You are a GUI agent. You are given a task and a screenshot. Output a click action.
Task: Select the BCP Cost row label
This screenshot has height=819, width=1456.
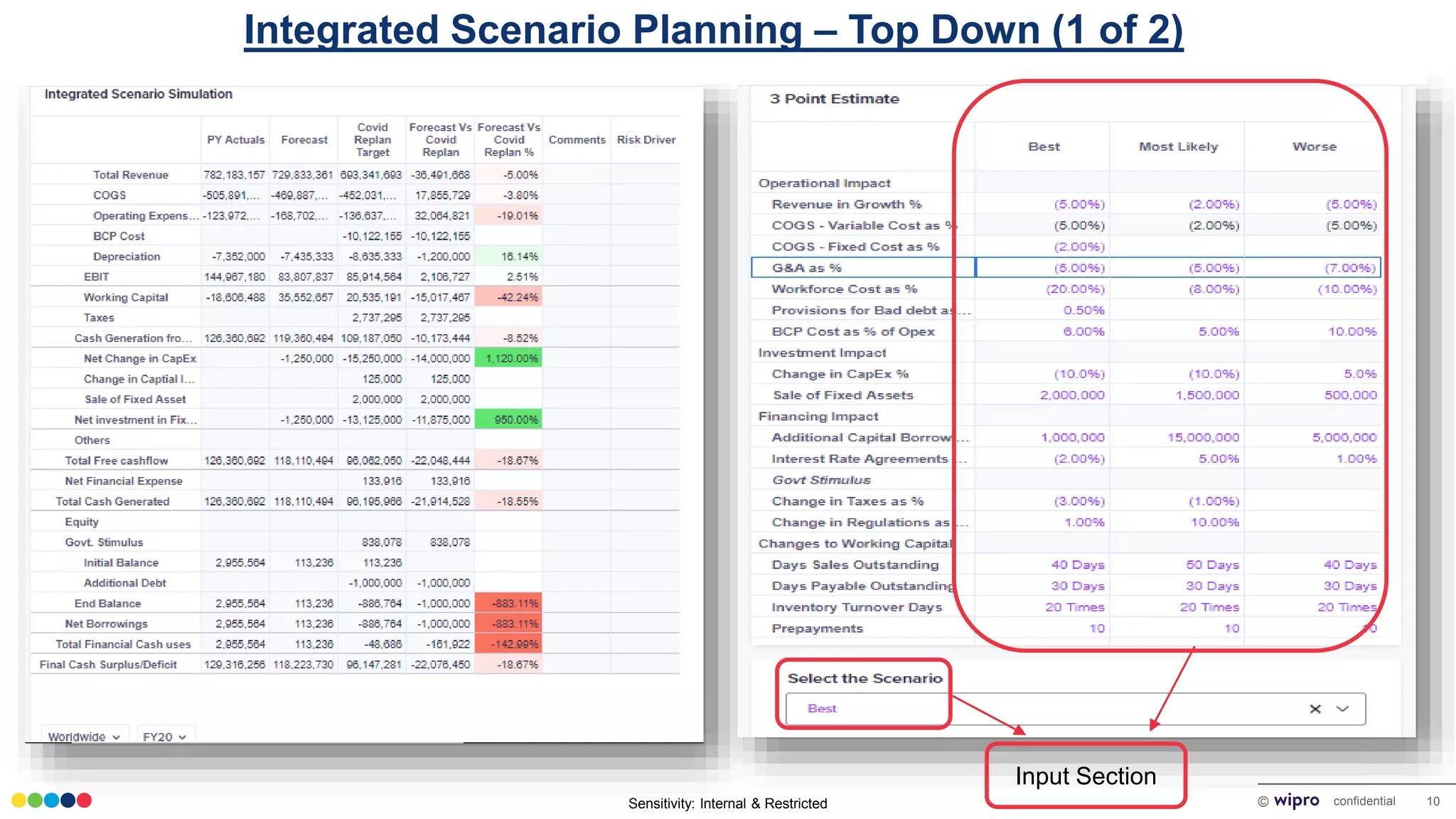tap(119, 236)
